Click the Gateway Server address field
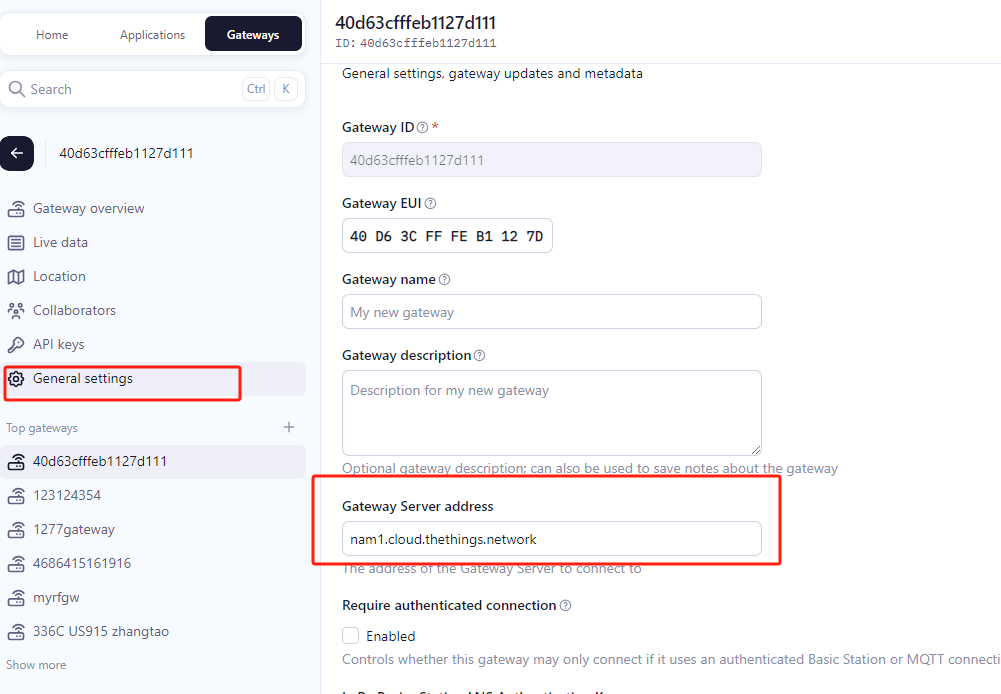 [552, 539]
